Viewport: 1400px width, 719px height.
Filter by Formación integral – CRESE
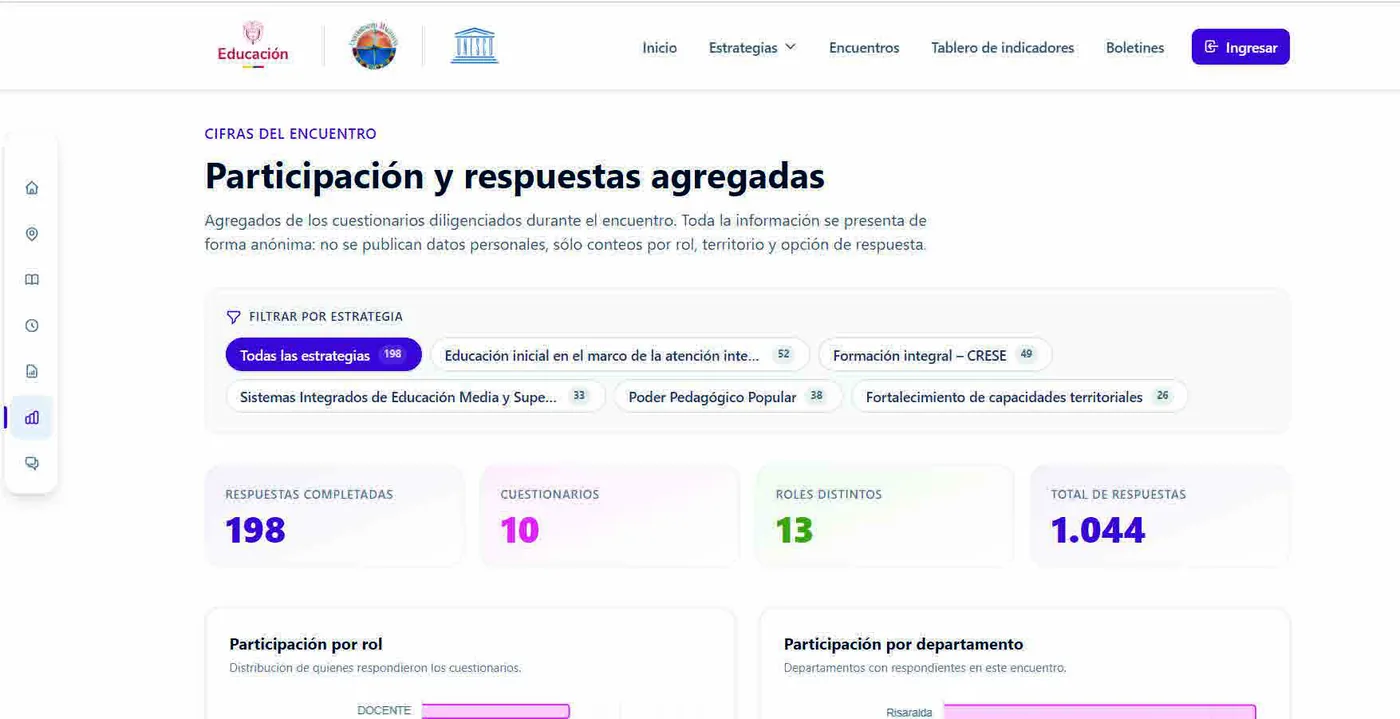pos(935,355)
